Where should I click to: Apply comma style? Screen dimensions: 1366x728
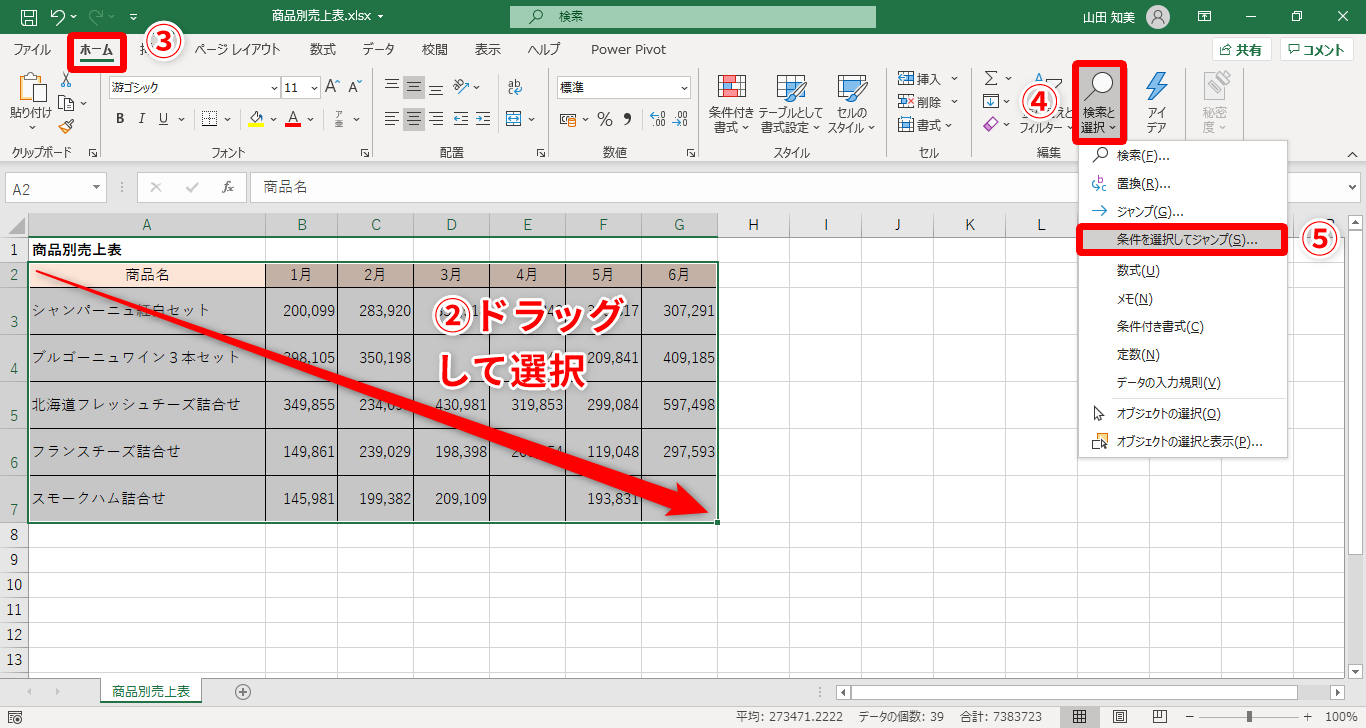pyautogui.click(x=628, y=119)
